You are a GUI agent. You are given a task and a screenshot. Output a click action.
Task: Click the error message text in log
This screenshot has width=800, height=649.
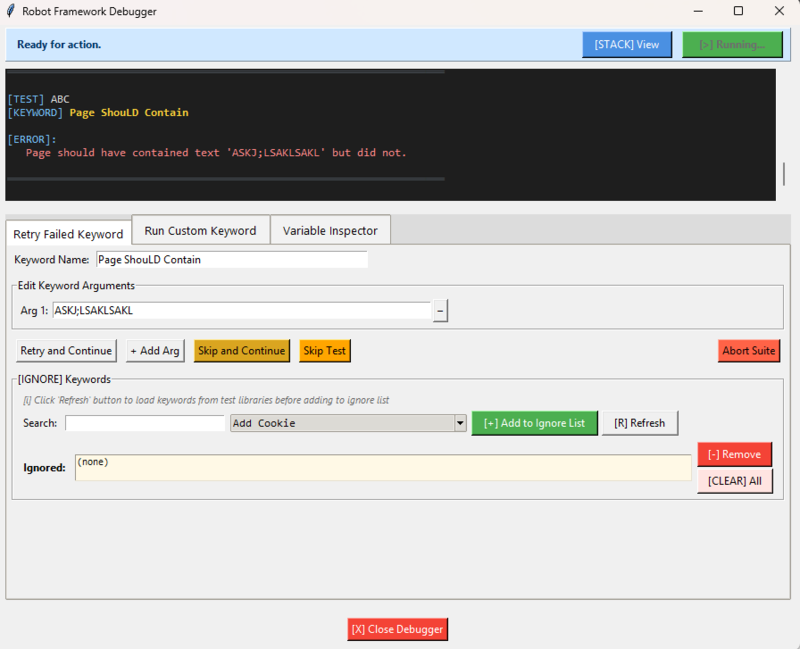(216, 153)
